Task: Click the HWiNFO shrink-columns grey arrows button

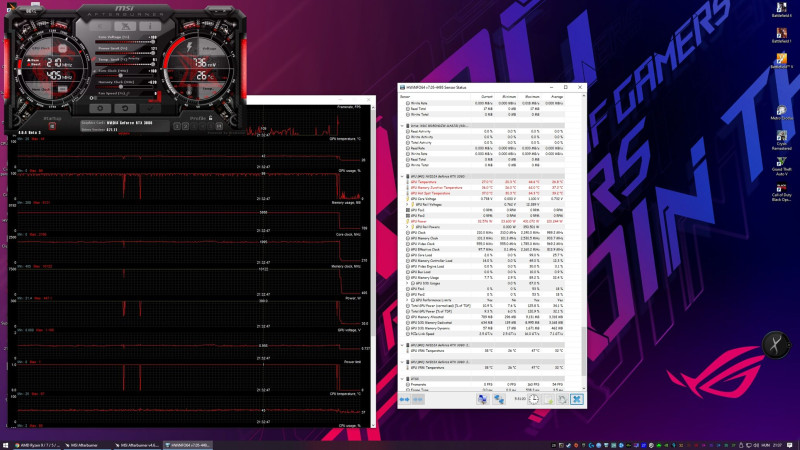Action: (418, 399)
